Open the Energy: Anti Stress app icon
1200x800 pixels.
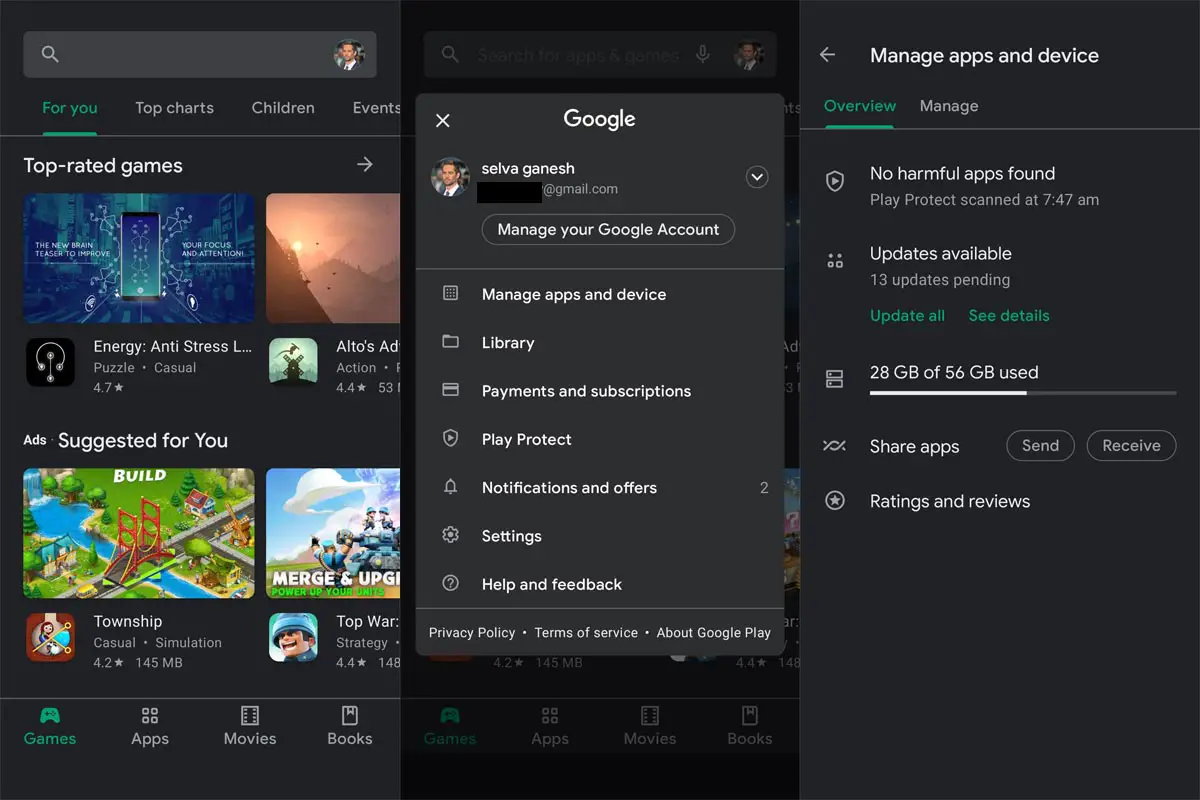click(50, 362)
